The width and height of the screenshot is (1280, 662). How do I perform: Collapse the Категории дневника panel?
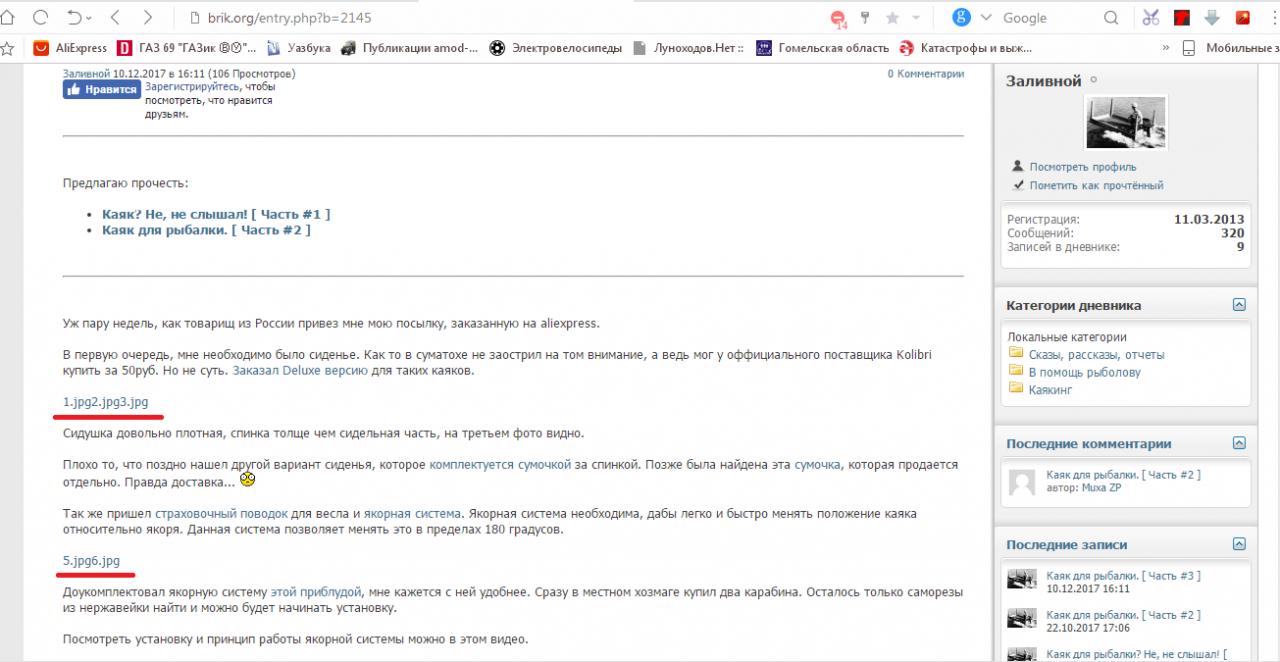click(x=1239, y=305)
